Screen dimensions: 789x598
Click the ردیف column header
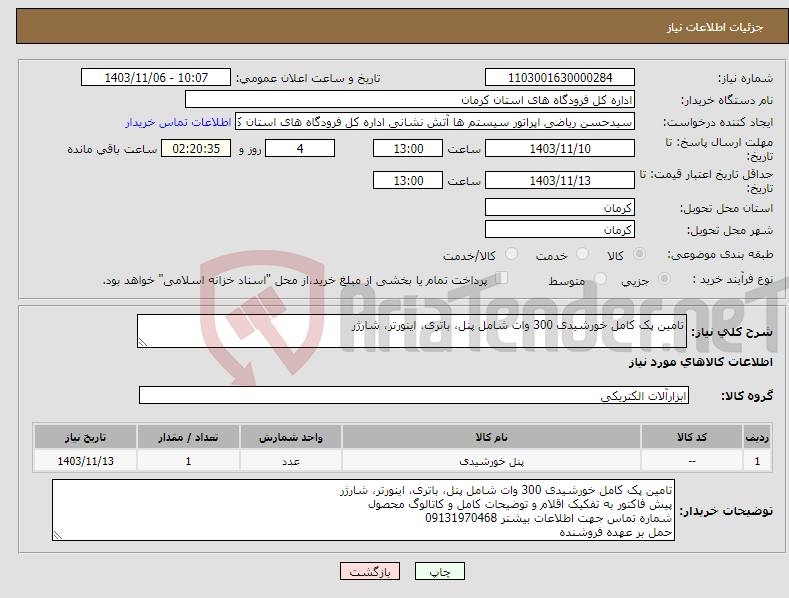pyautogui.click(x=757, y=437)
